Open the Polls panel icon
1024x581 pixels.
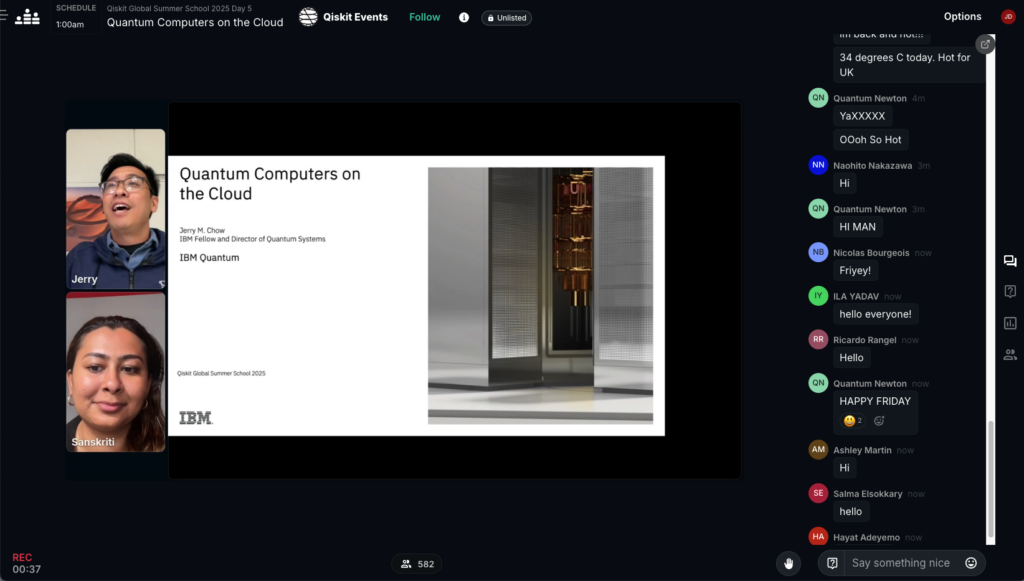1010,323
